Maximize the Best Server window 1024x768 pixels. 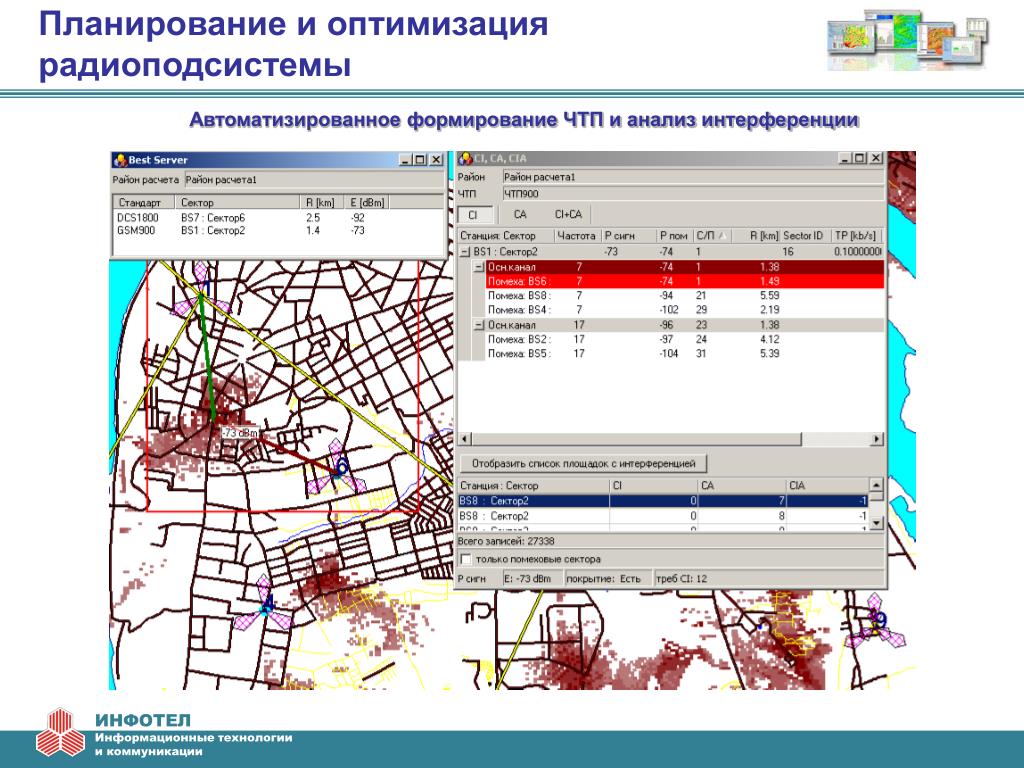coord(420,160)
